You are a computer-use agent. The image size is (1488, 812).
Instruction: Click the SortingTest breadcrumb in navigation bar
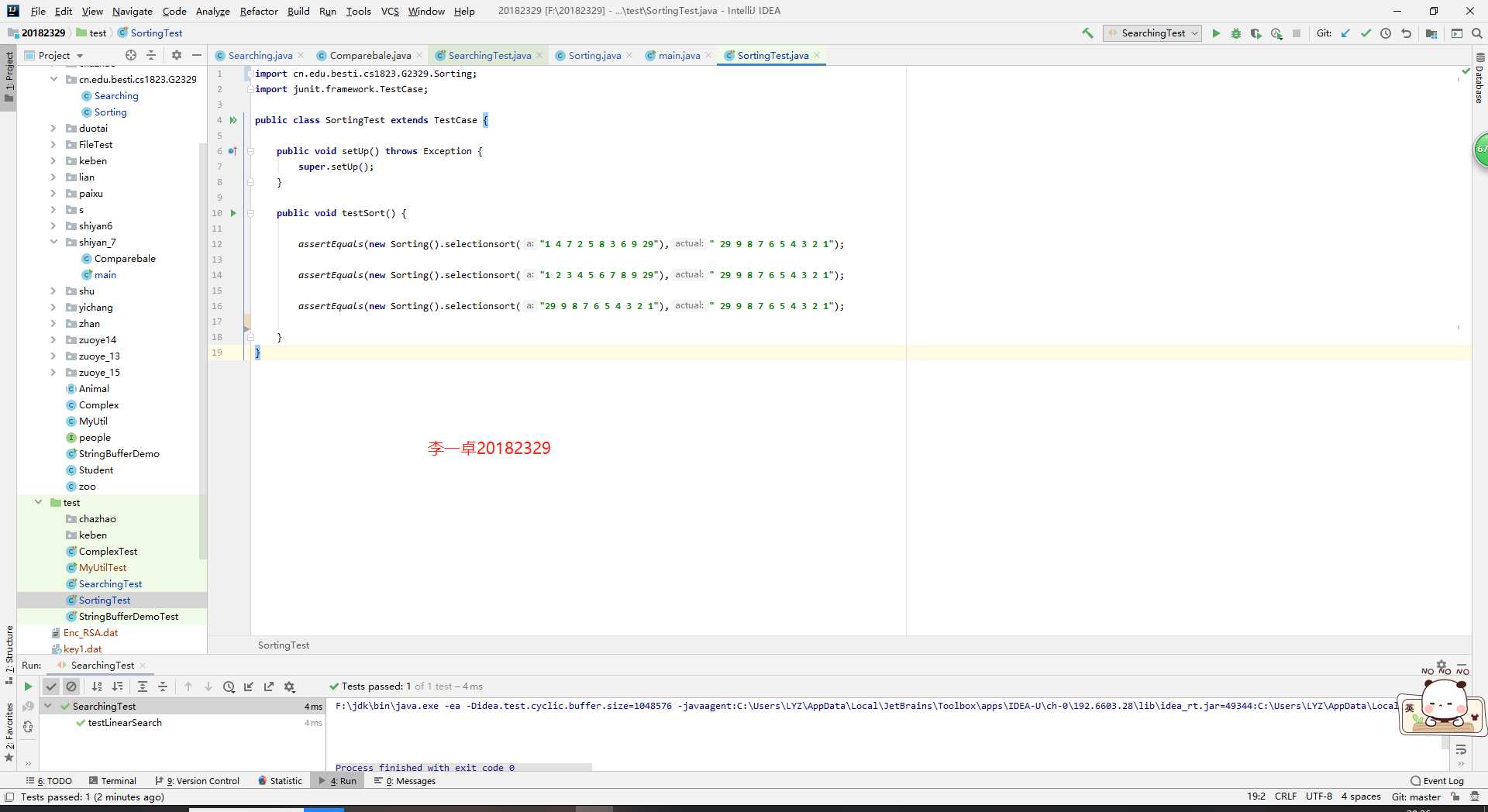point(150,33)
